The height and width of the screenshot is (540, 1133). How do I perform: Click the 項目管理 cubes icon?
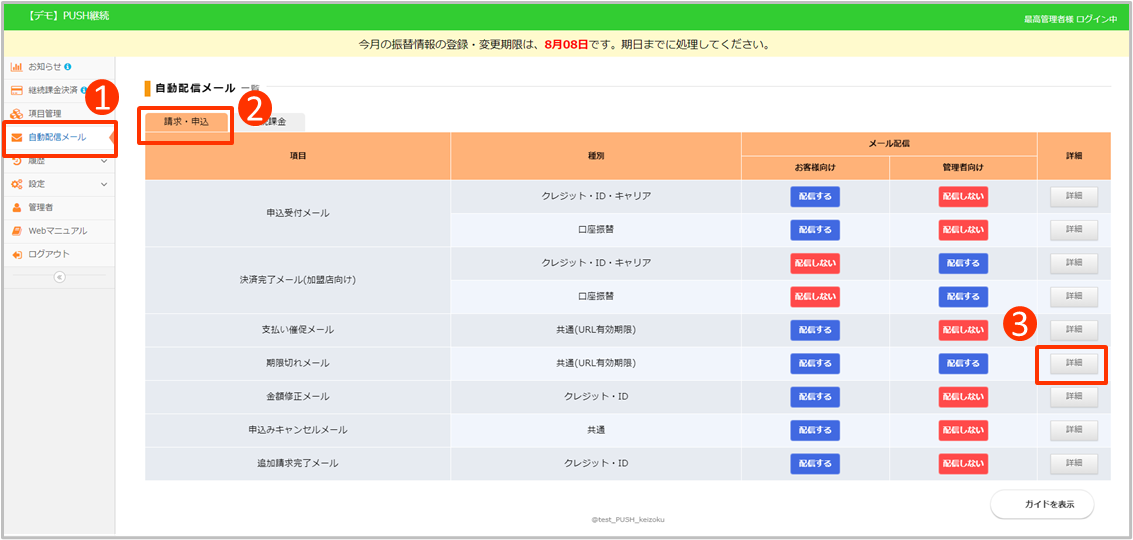coord(17,114)
